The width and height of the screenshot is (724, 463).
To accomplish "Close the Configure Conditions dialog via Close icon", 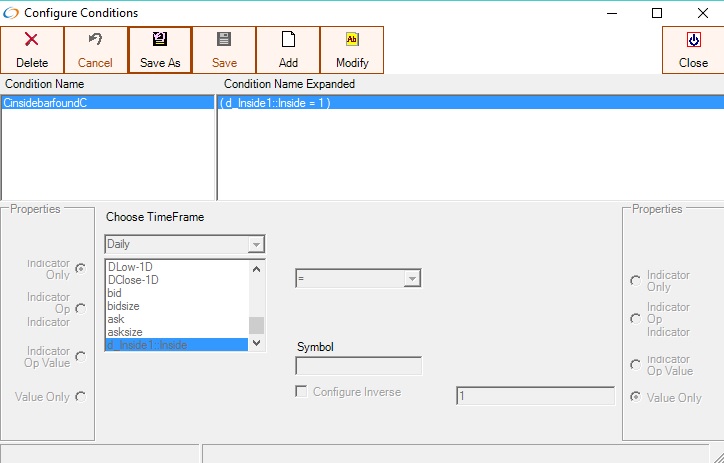I will coord(693,40).
